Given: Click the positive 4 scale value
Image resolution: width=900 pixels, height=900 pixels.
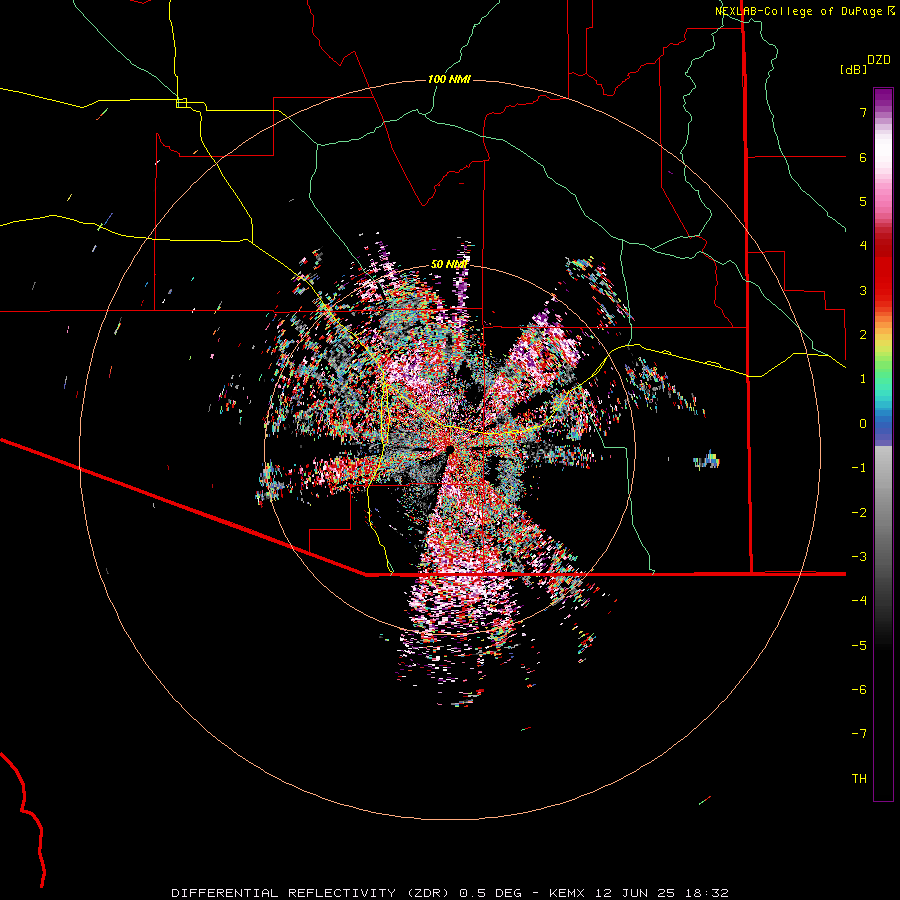Looking at the screenshot, I should (x=863, y=246).
